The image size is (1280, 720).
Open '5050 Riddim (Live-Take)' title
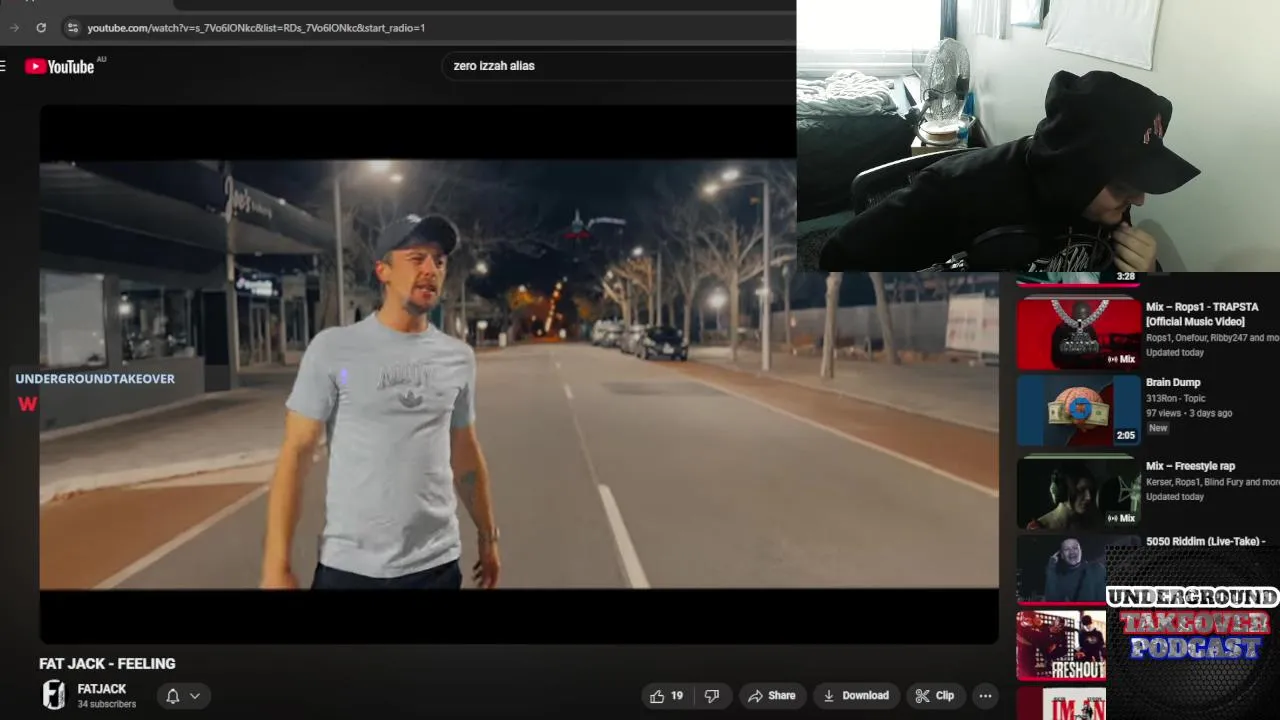coord(1205,541)
